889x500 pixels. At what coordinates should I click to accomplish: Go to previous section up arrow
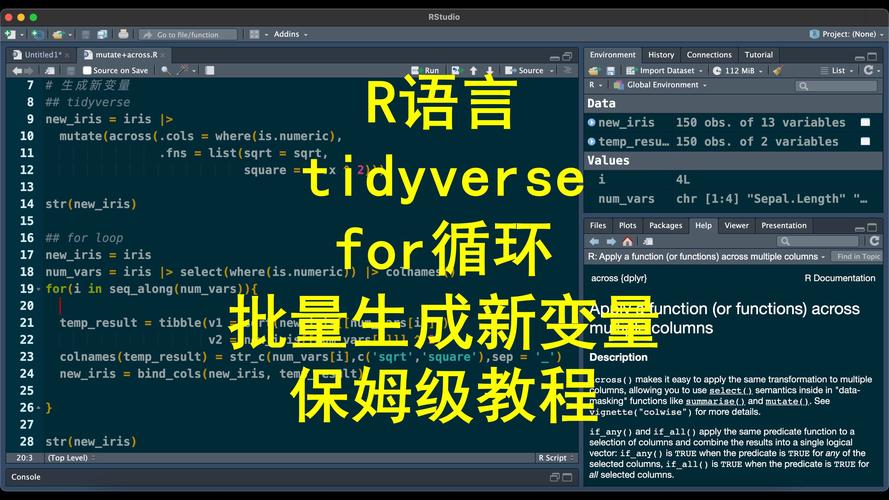(473, 70)
